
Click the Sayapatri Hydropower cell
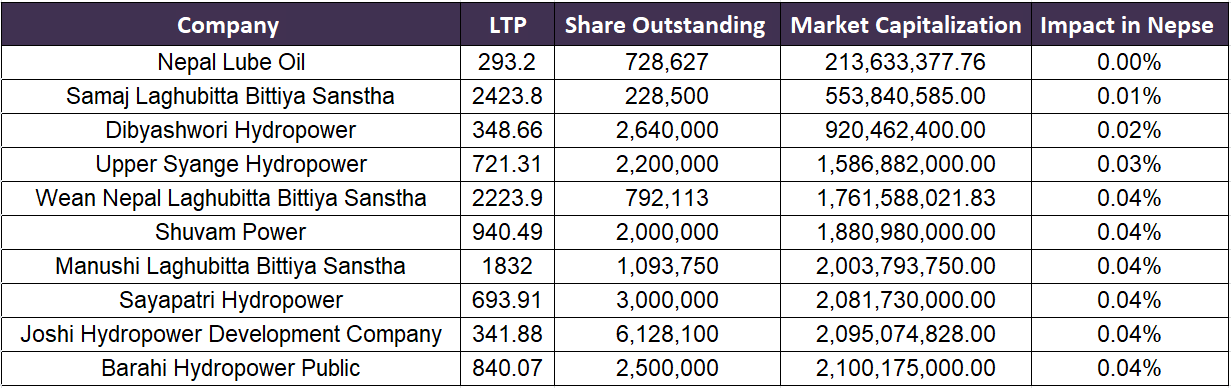click(231, 301)
